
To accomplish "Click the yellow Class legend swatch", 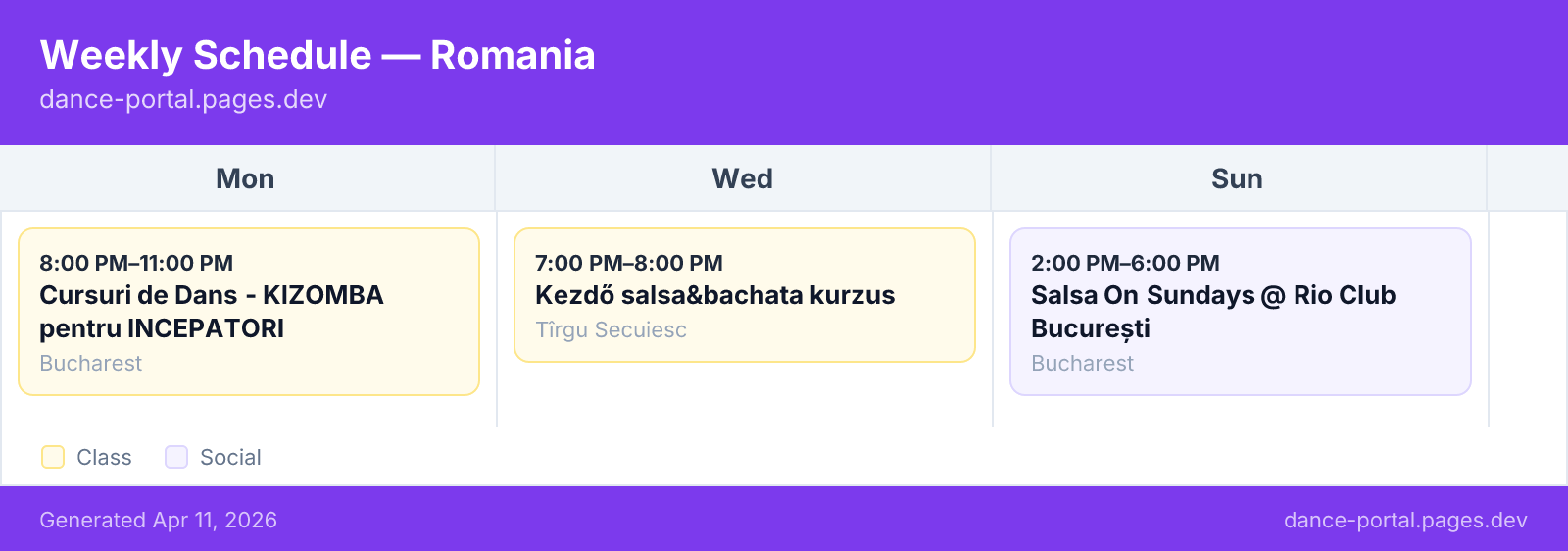I will coord(53,457).
